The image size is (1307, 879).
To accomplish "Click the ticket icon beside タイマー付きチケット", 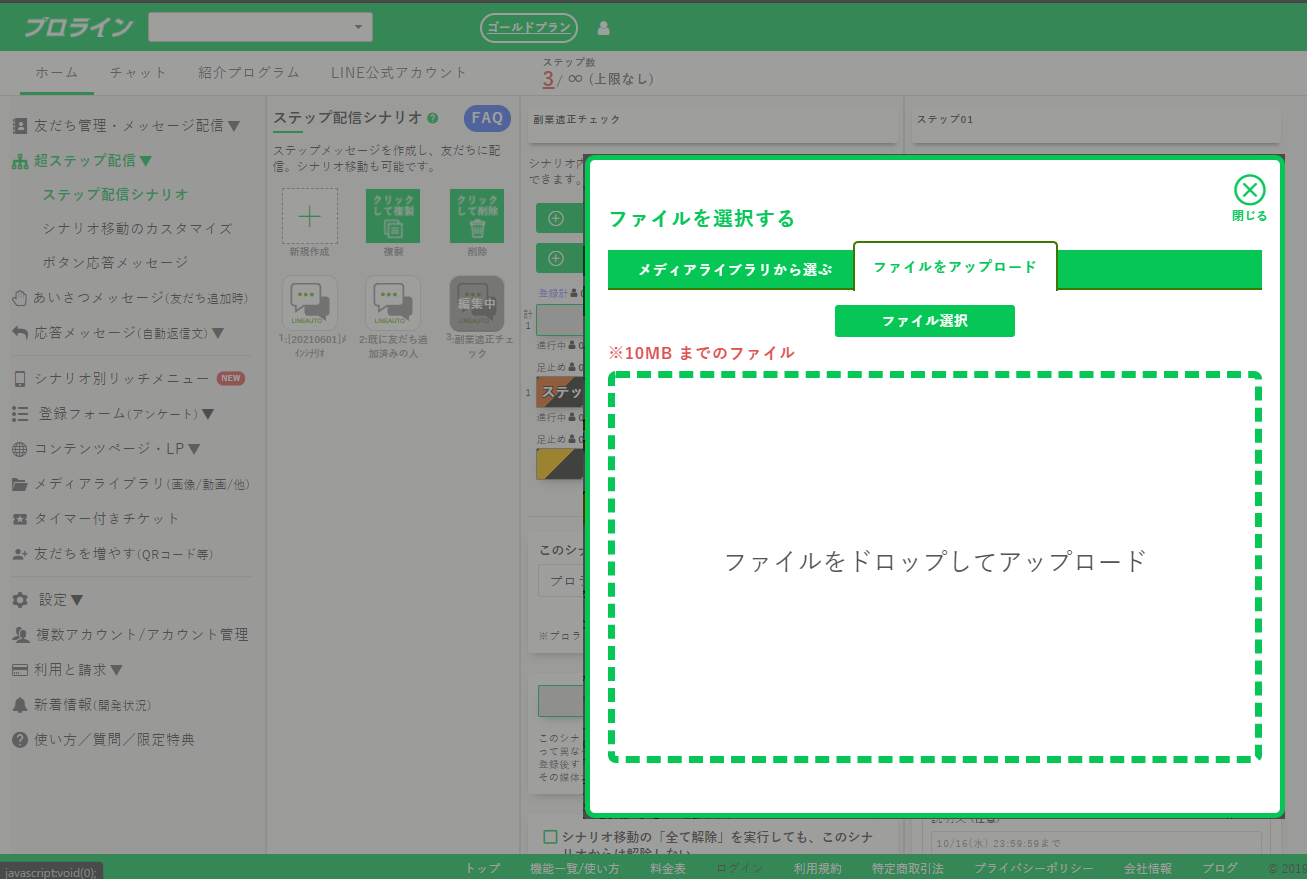I will pos(20,519).
